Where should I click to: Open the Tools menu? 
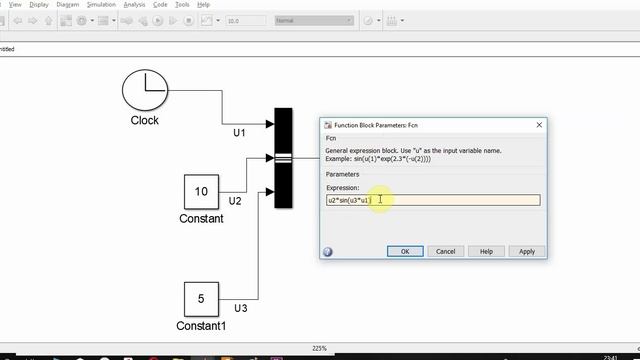pyautogui.click(x=182, y=4)
